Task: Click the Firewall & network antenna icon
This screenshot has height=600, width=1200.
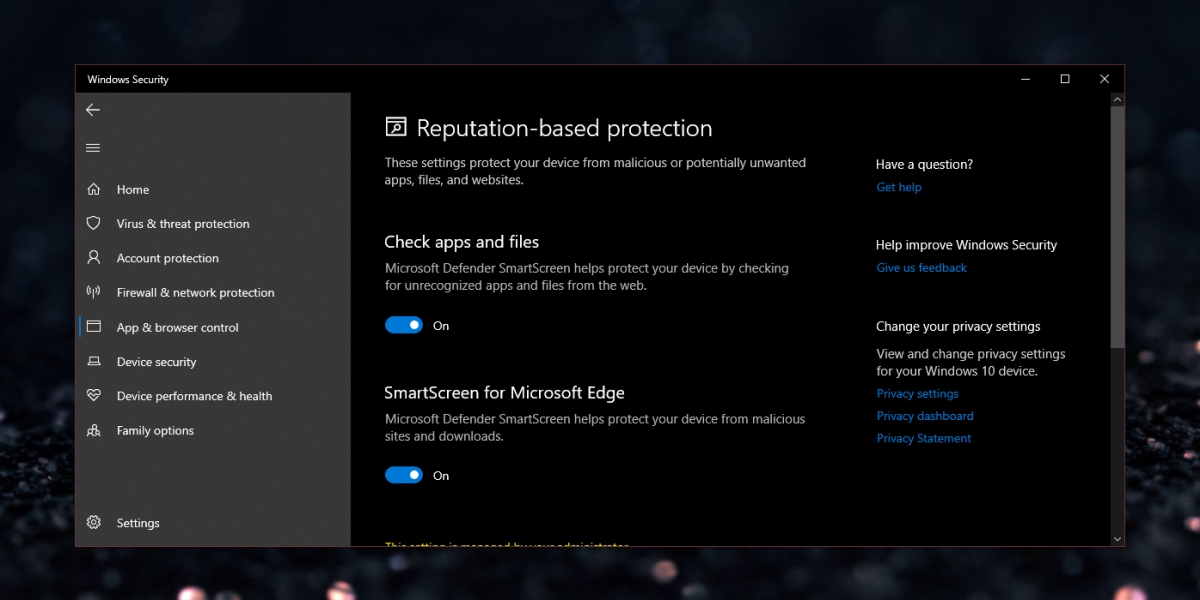Action: (94, 292)
